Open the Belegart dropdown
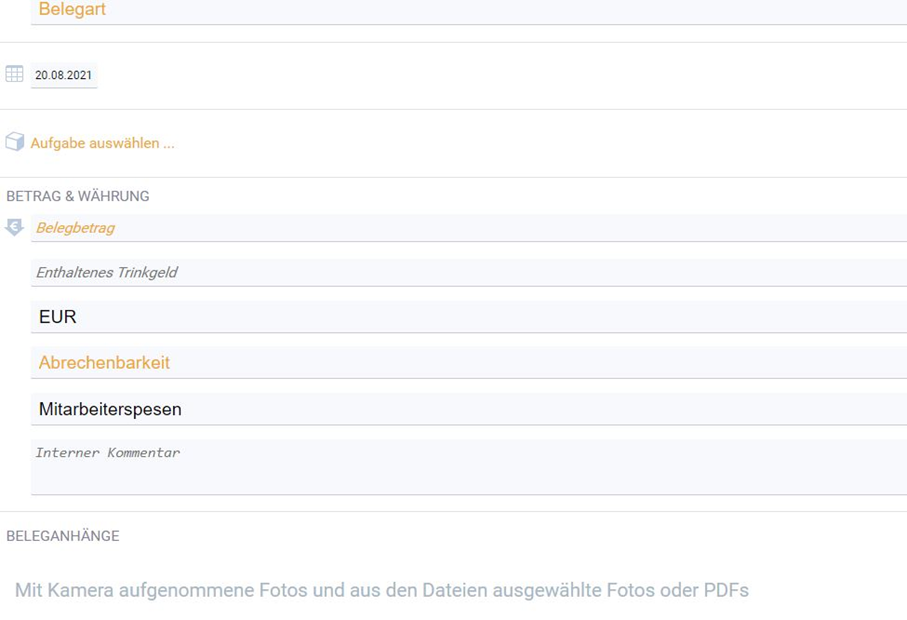Viewport: 907px width, 620px height. pyautogui.click(x=469, y=11)
